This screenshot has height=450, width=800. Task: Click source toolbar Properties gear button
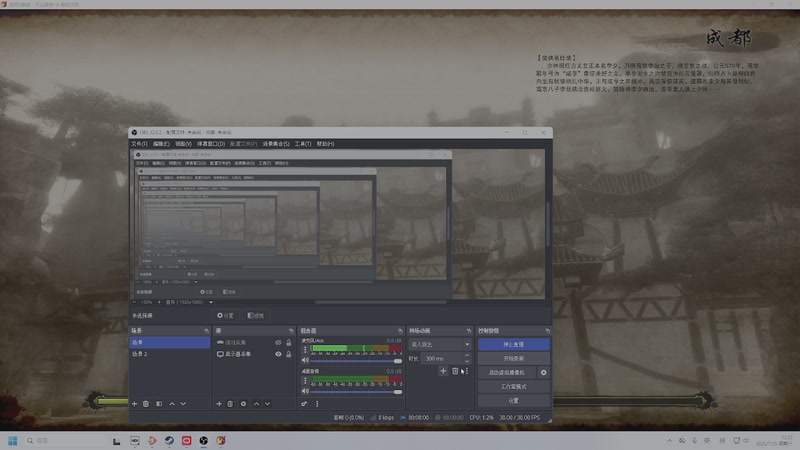pos(225,316)
